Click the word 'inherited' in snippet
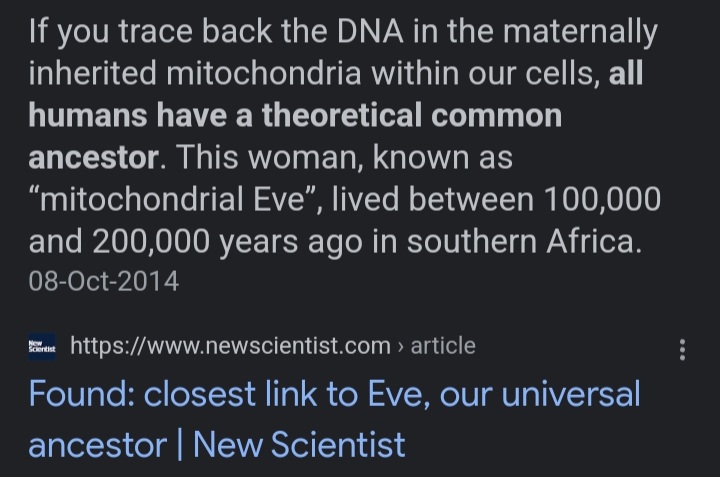 point(92,74)
